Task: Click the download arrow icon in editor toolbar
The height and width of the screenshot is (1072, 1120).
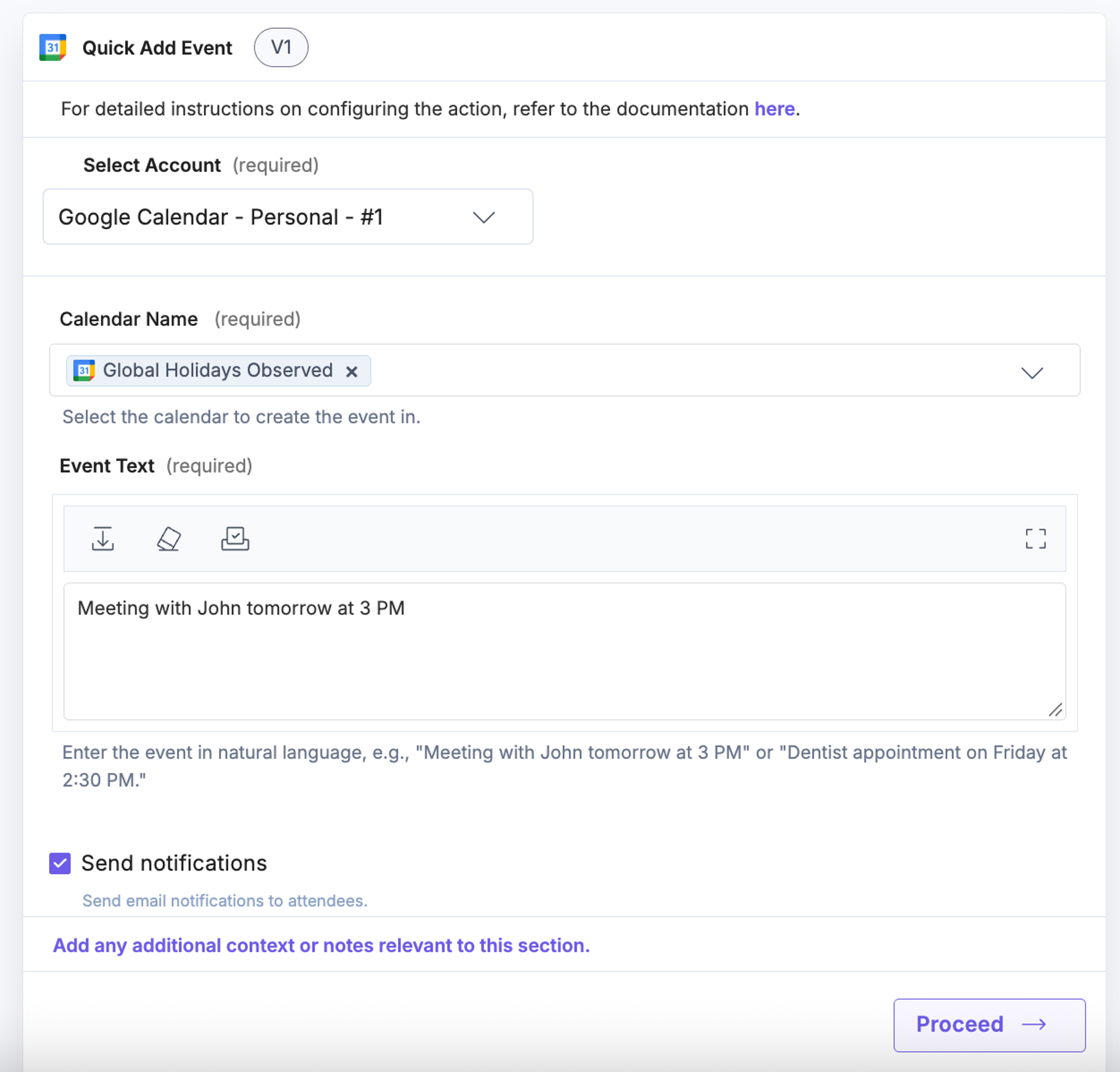Action: (x=103, y=538)
